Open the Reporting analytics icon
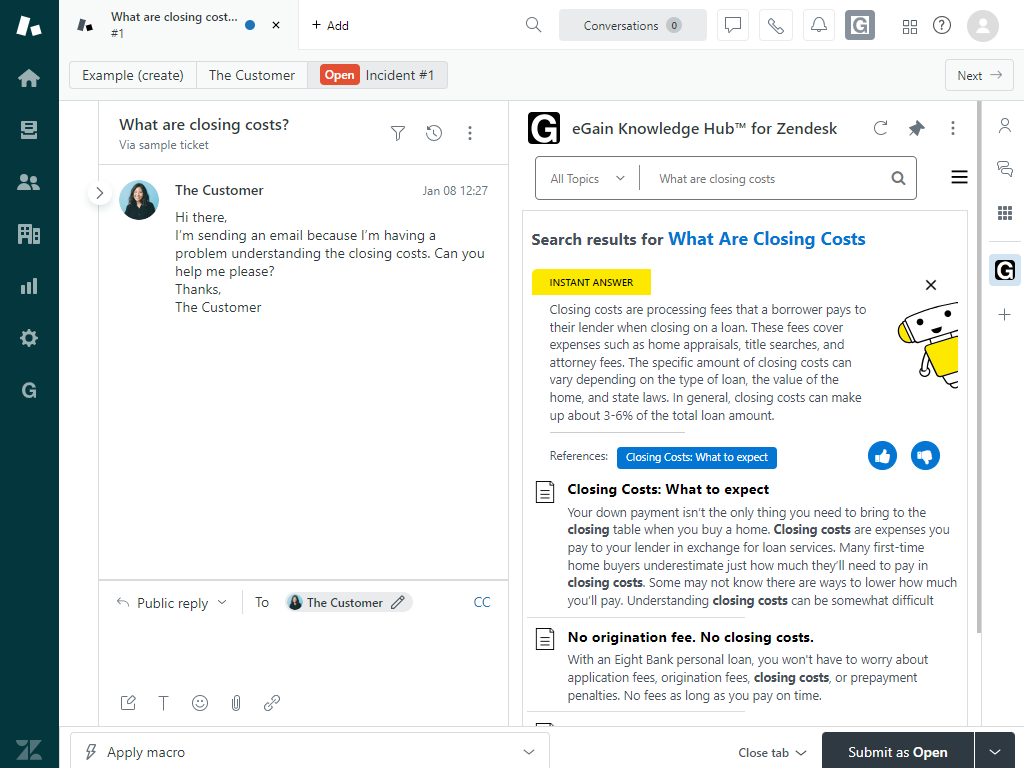This screenshot has height=768, width=1024. click(x=29, y=286)
